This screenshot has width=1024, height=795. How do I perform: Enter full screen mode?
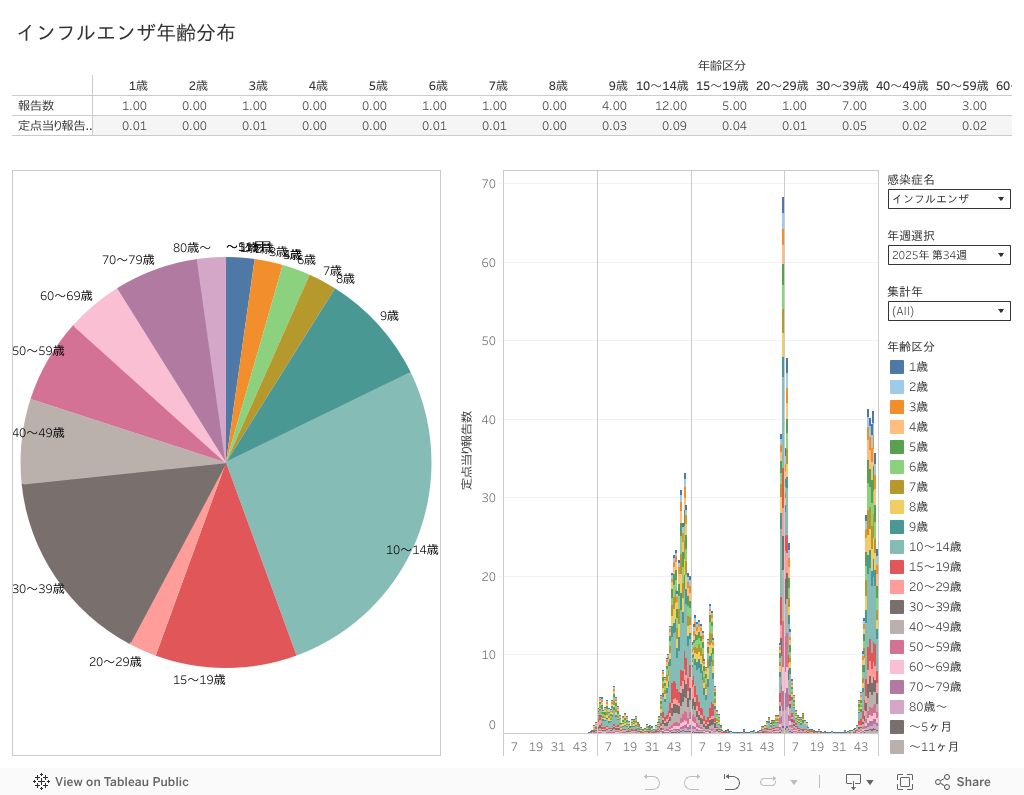pyautogui.click(x=905, y=782)
